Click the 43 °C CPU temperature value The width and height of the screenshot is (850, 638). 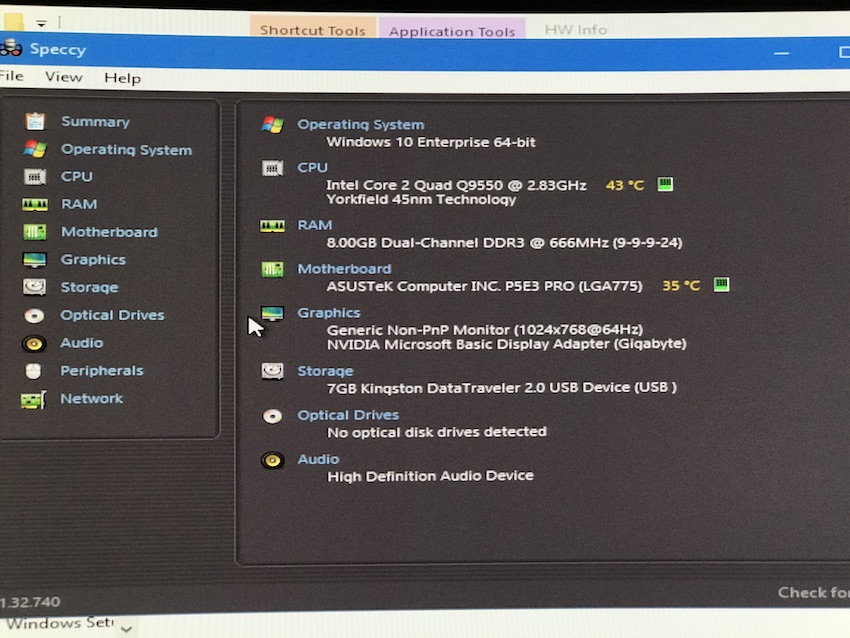(624, 185)
